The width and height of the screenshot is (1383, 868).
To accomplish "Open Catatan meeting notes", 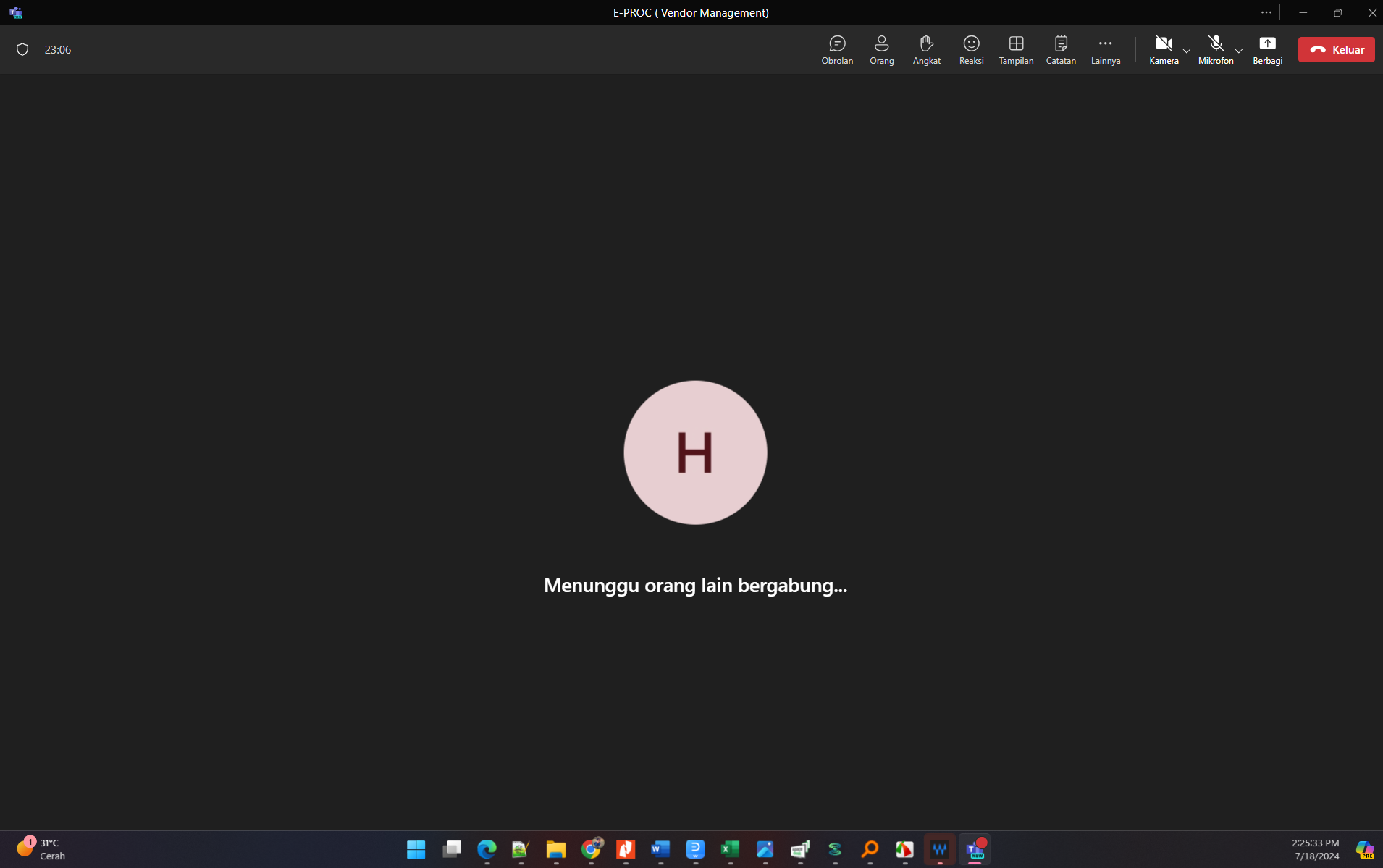I will pyautogui.click(x=1061, y=49).
